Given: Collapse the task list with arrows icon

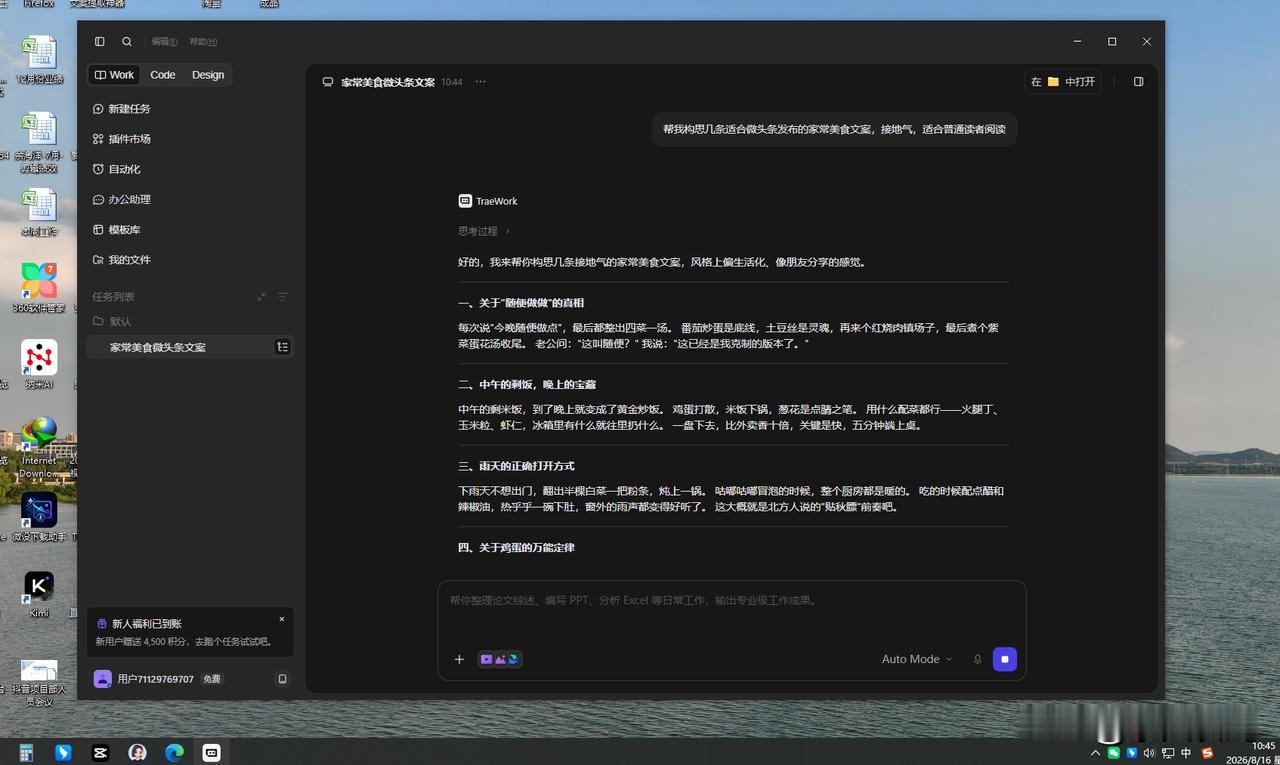Looking at the screenshot, I should 261,297.
